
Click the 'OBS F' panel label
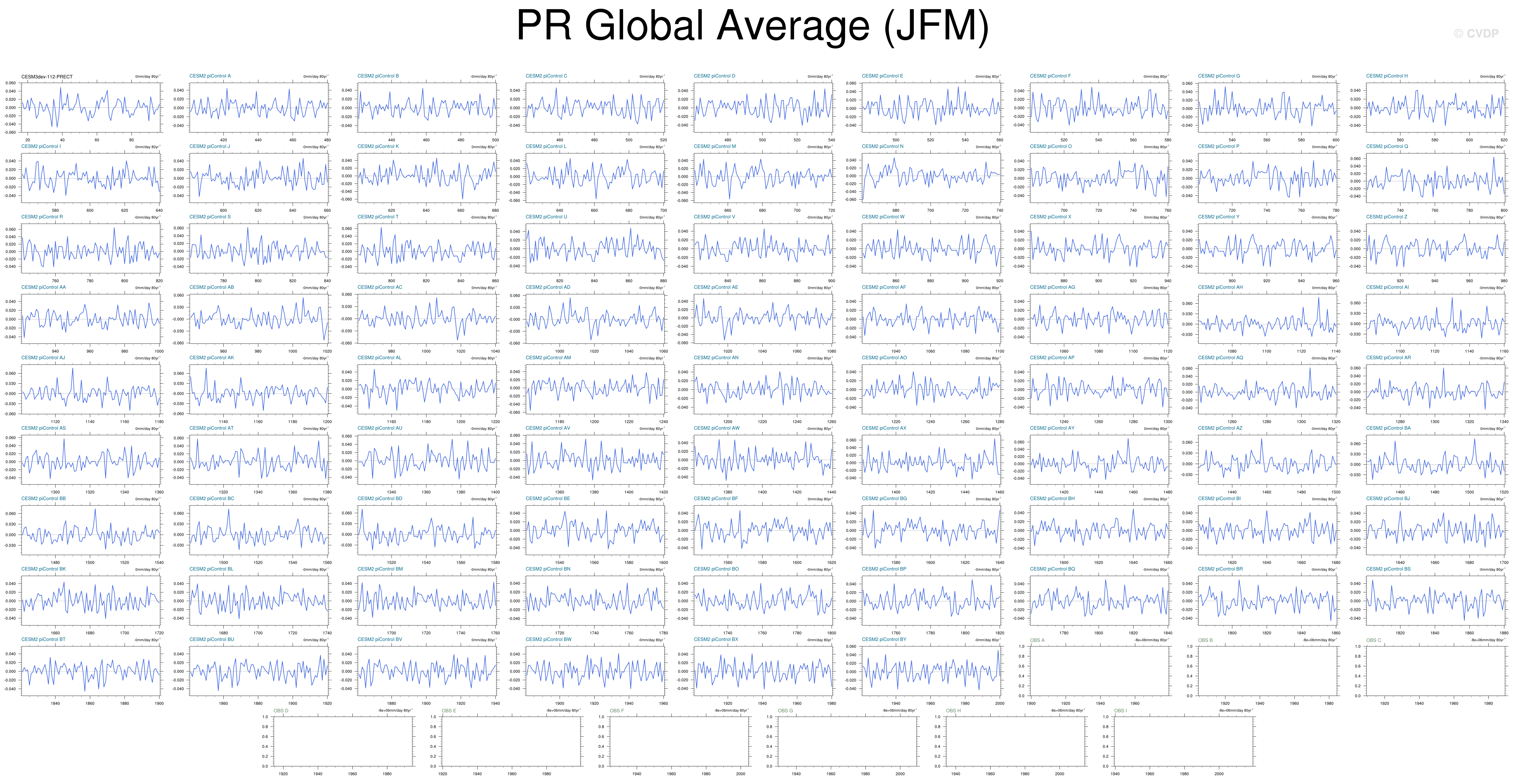point(617,711)
